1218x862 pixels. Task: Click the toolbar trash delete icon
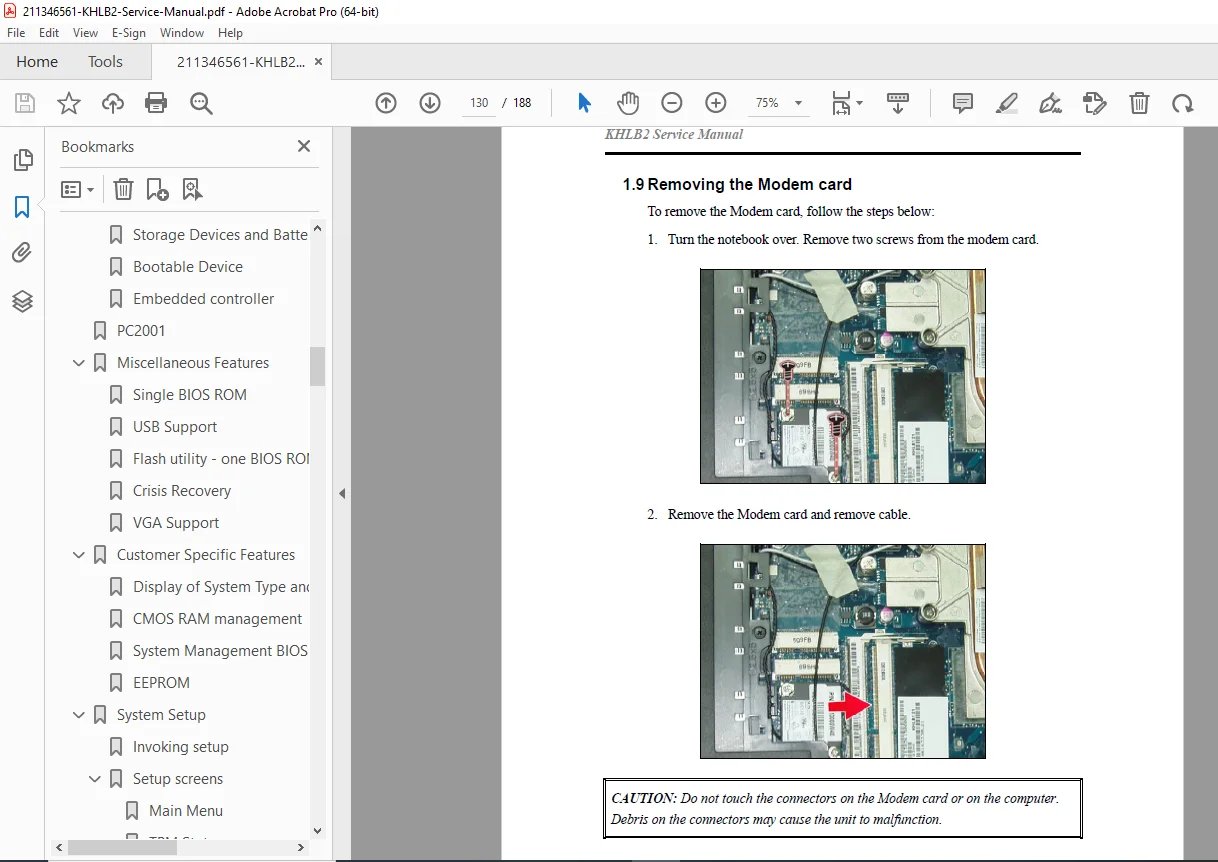[x=1139, y=103]
